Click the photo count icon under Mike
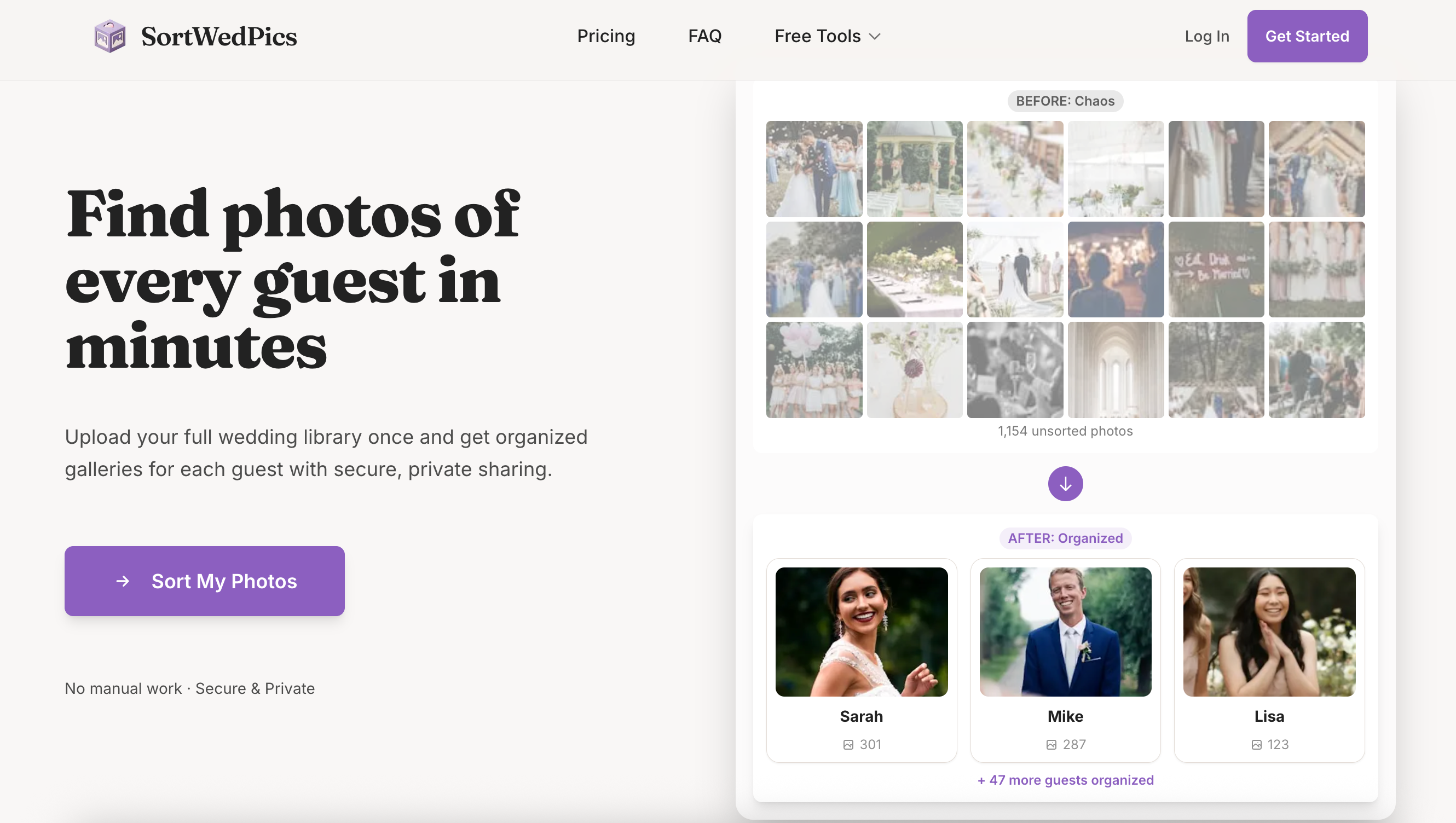The image size is (1456, 823). point(1050,744)
